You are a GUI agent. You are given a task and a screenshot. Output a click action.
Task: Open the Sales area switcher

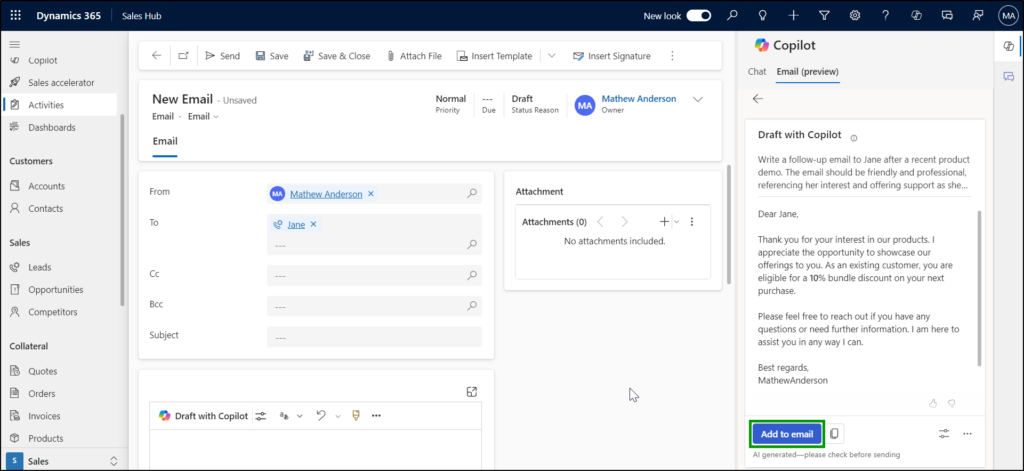pos(63,461)
